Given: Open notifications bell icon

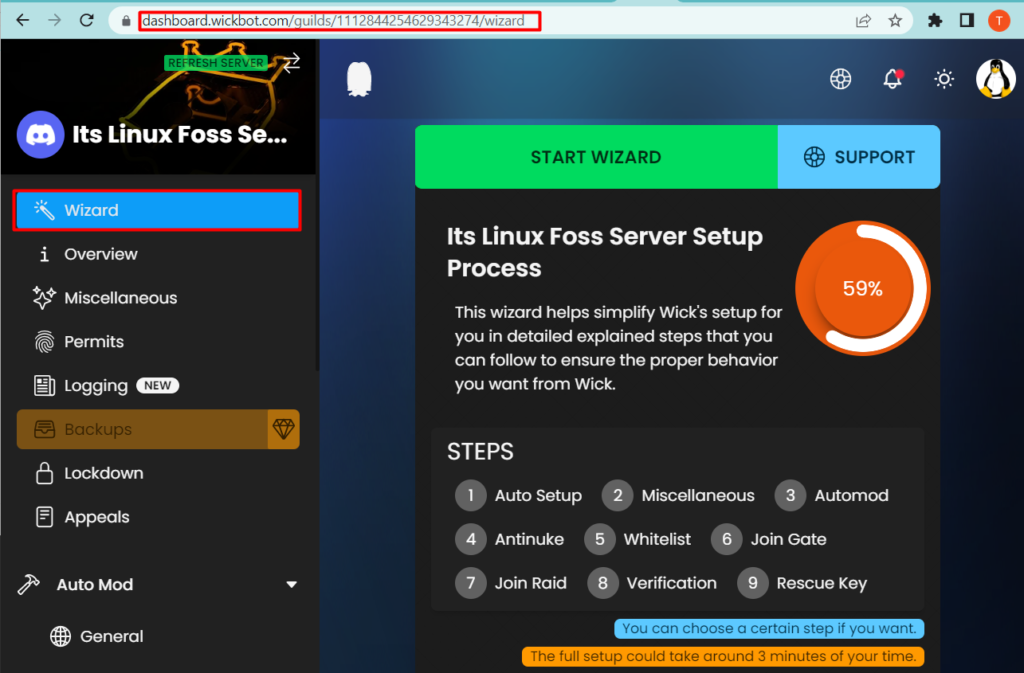Looking at the screenshot, I should point(892,79).
